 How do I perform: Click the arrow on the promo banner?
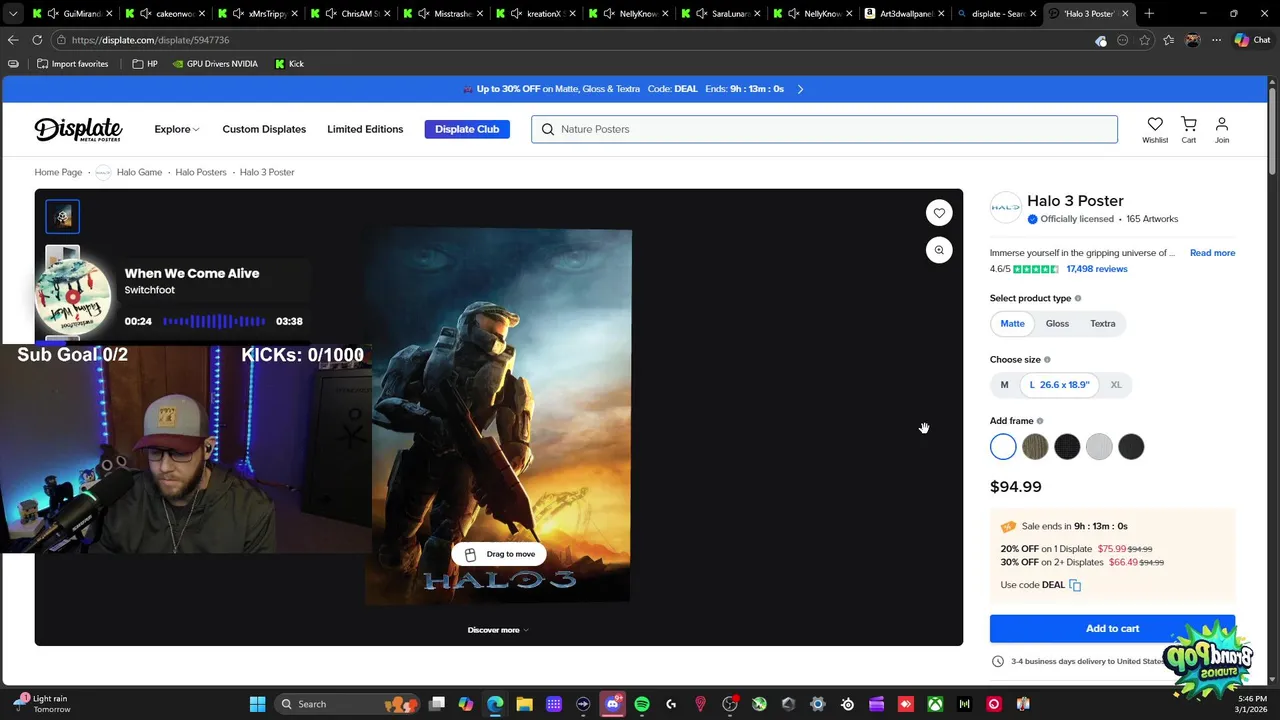800,89
